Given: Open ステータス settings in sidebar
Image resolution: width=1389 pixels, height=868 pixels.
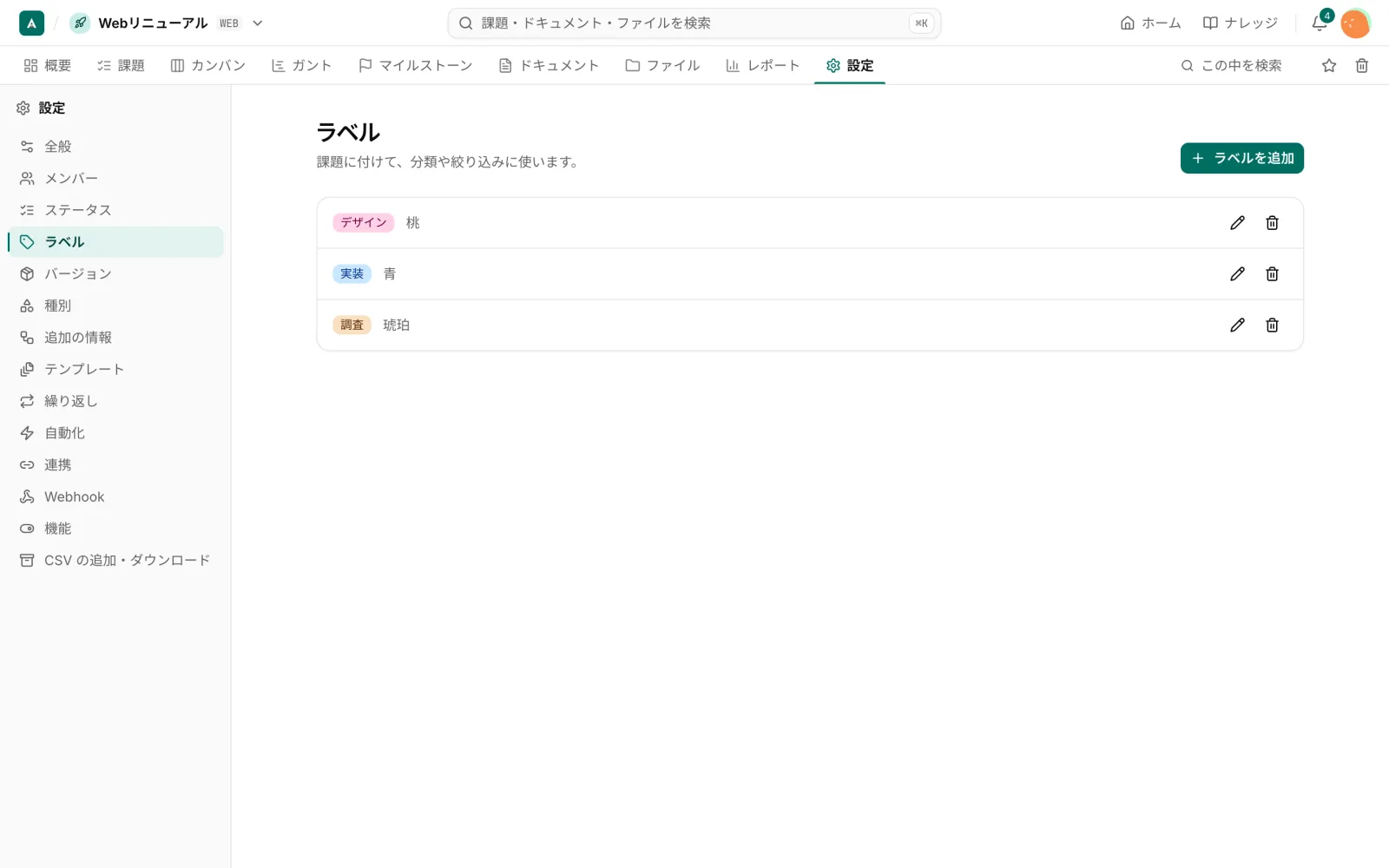Looking at the screenshot, I should coord(115,210).
